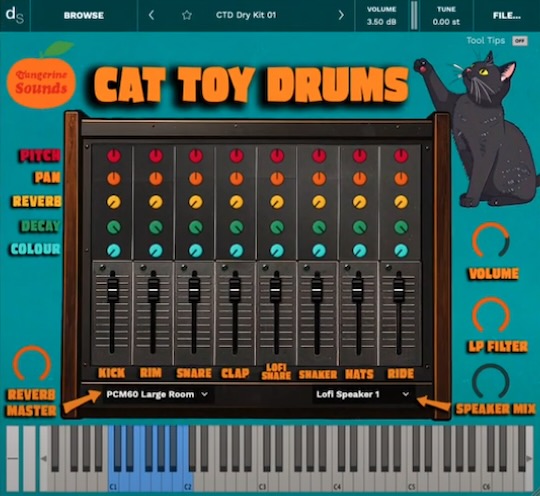
Task: Open the FILE... menu
Action: [x=507, y=16]
